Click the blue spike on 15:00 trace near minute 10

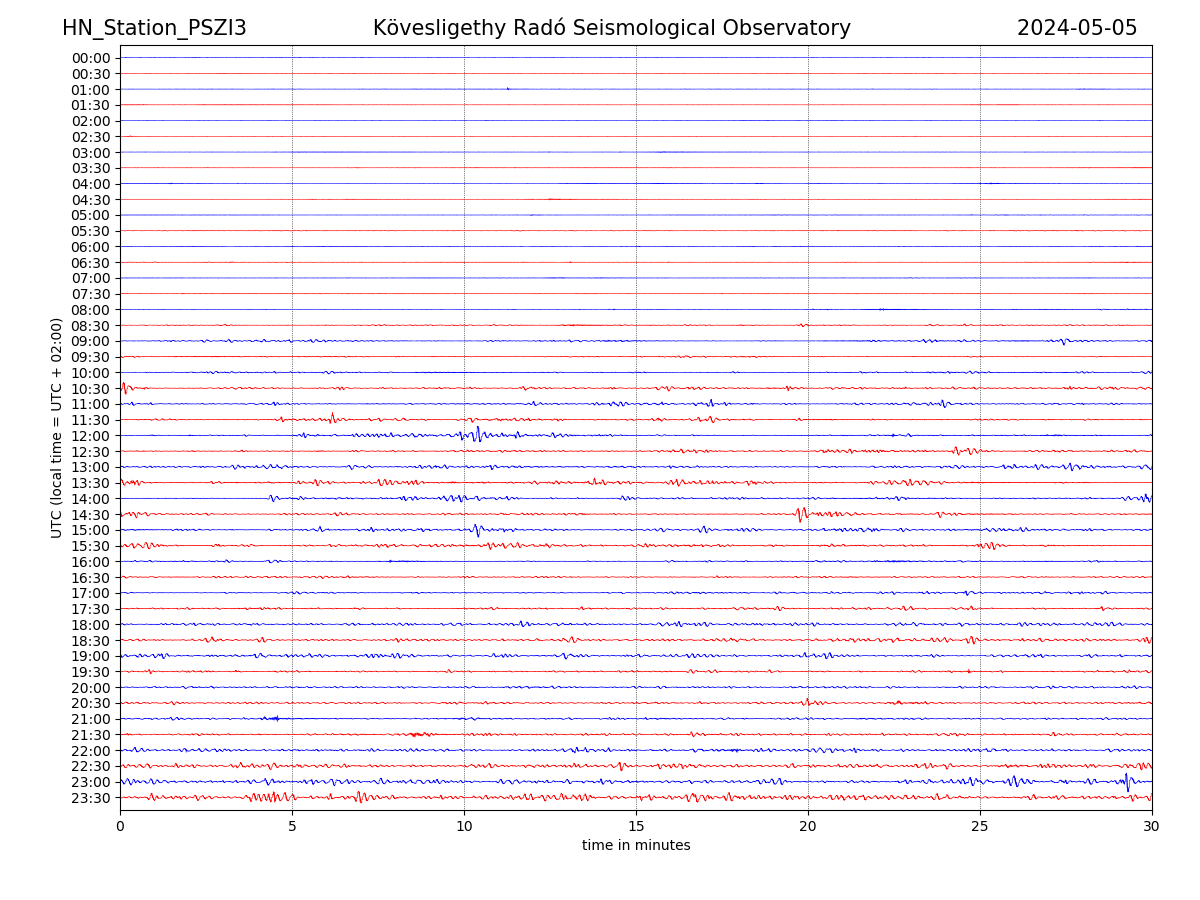click(477, 530)
